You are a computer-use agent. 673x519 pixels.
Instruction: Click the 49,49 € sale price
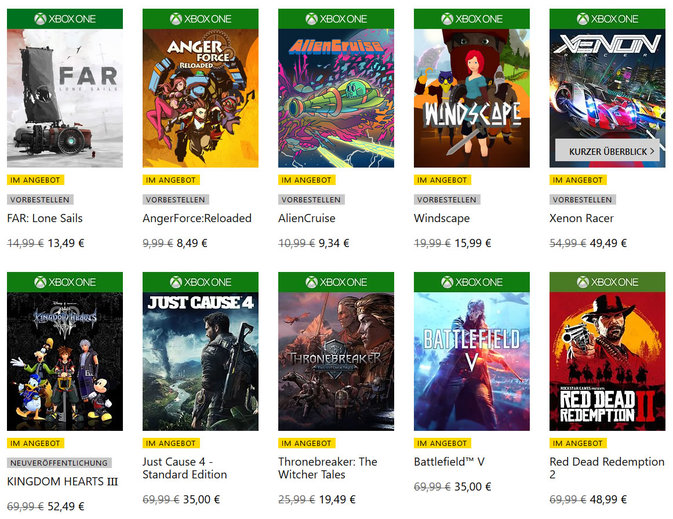(609, 243)
